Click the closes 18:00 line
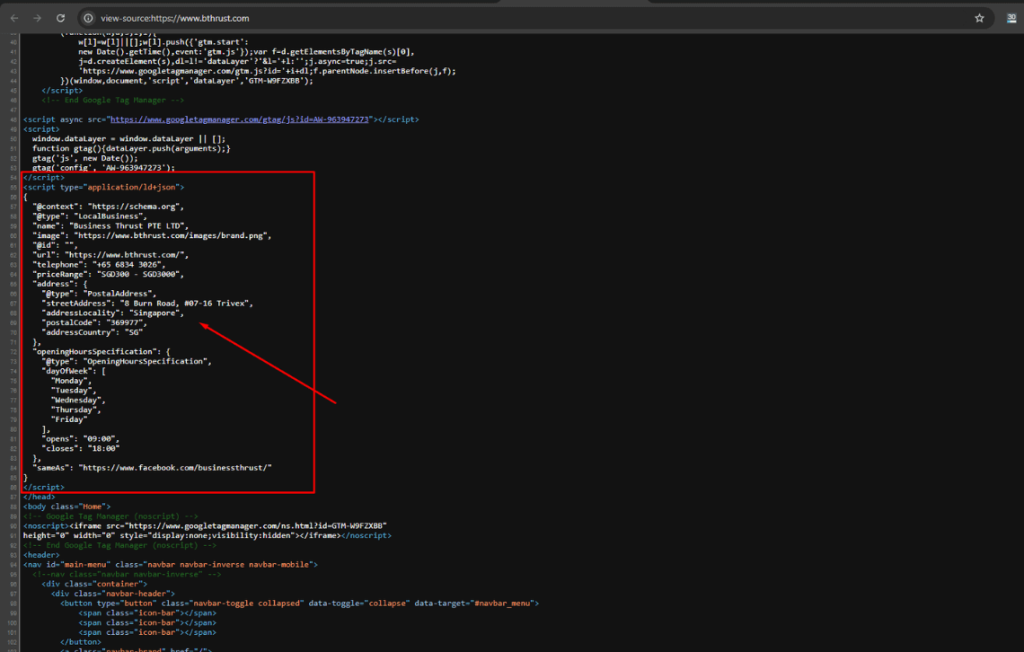Screen dimensions: 1024x652 81,449
